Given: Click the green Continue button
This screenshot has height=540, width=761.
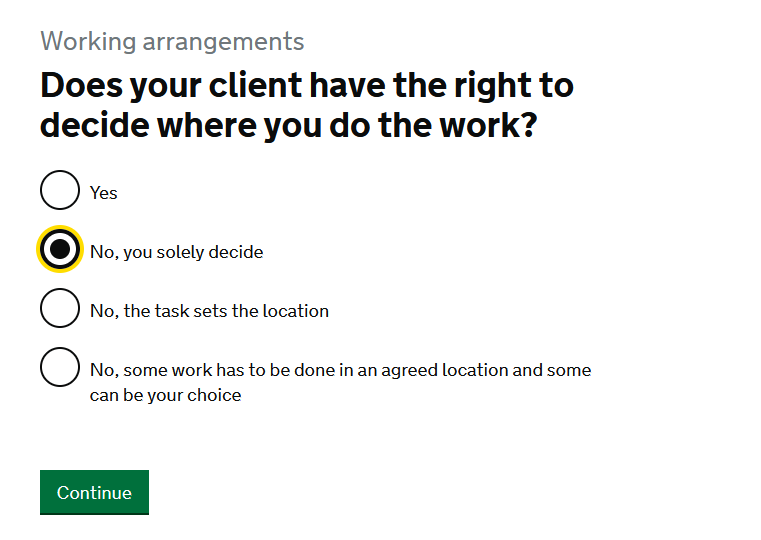Looking at the screenshot, I should 94,492.
